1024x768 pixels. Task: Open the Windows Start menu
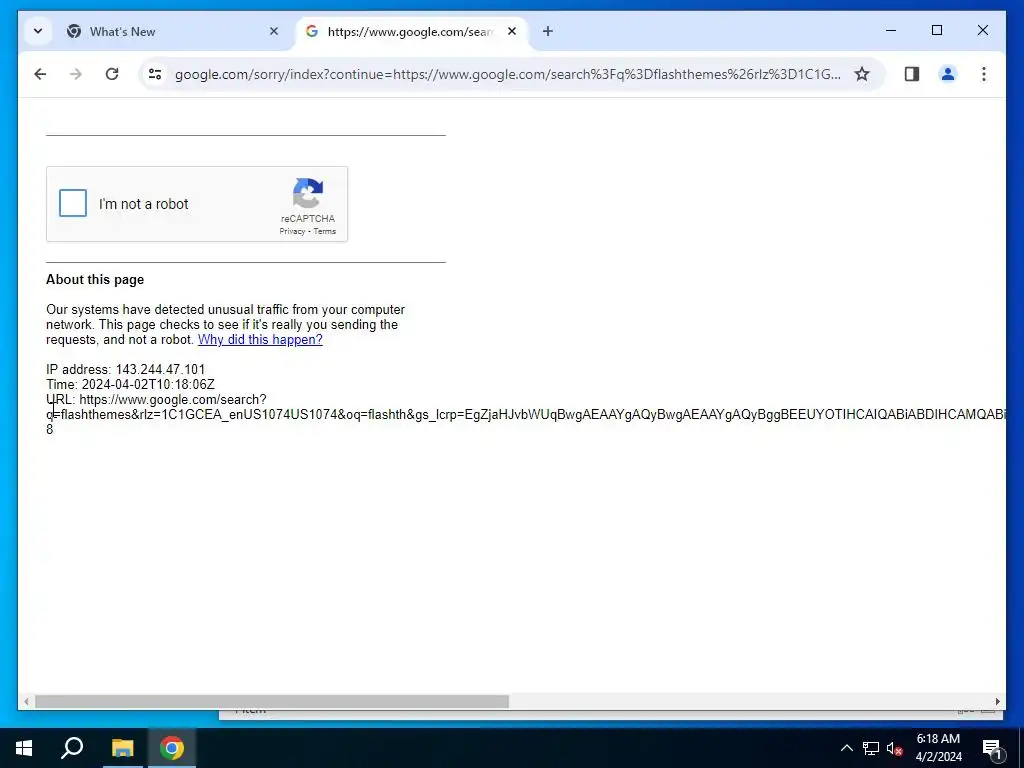pyautogui.click(x=24, y=748)
